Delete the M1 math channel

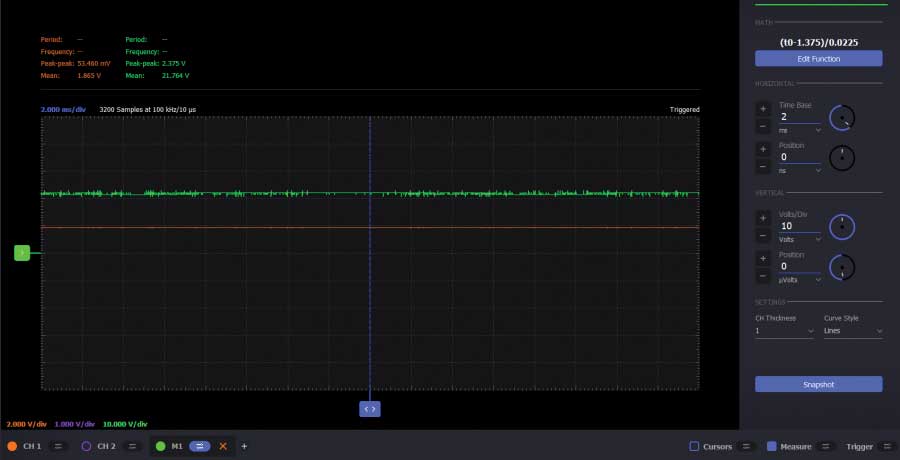[223, 446]
